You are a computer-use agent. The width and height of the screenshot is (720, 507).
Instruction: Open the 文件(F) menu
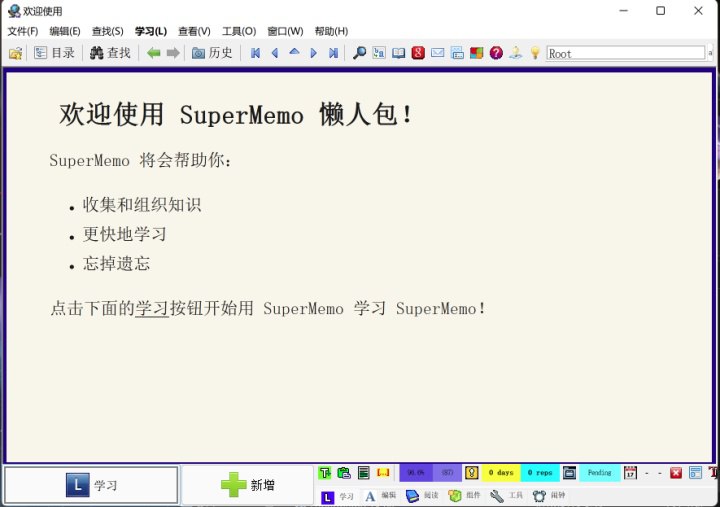[x=22, y=31]
